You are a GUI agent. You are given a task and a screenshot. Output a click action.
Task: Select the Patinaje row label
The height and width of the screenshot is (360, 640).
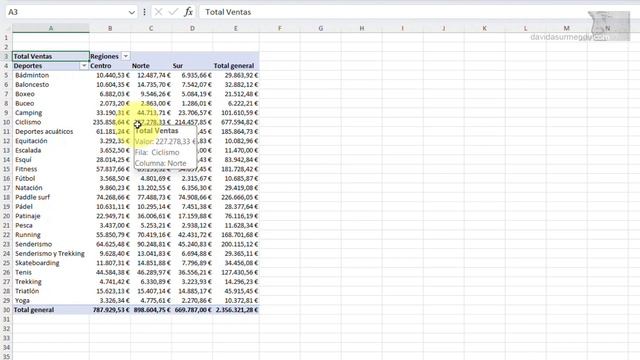pyautogui.click(x=28, y=216)
